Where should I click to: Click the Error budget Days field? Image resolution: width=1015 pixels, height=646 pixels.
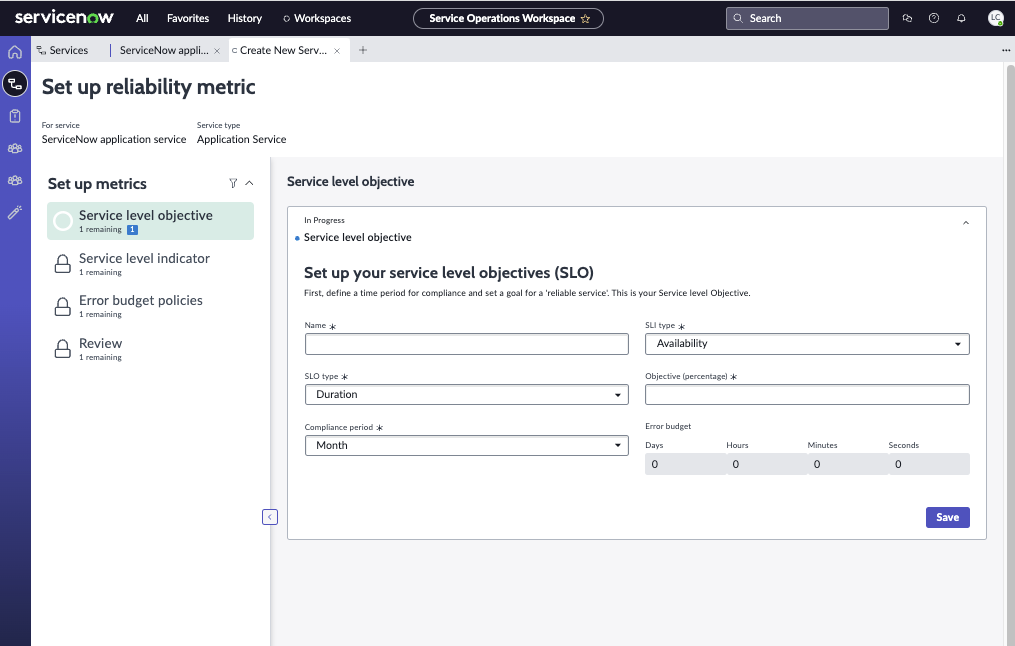click(685, 464)
